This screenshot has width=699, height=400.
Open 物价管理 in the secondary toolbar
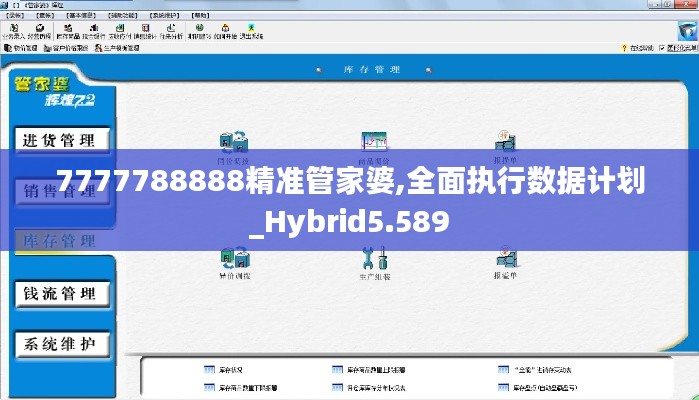tap(21, 48)
